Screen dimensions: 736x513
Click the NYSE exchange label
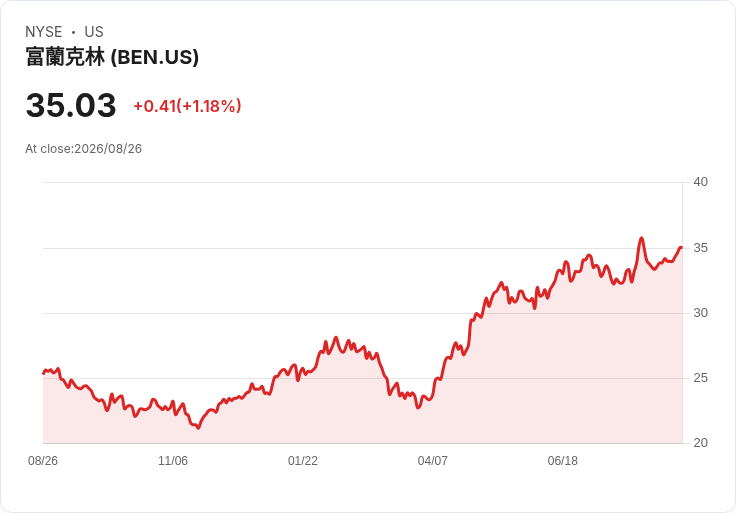tap(44, 32)
